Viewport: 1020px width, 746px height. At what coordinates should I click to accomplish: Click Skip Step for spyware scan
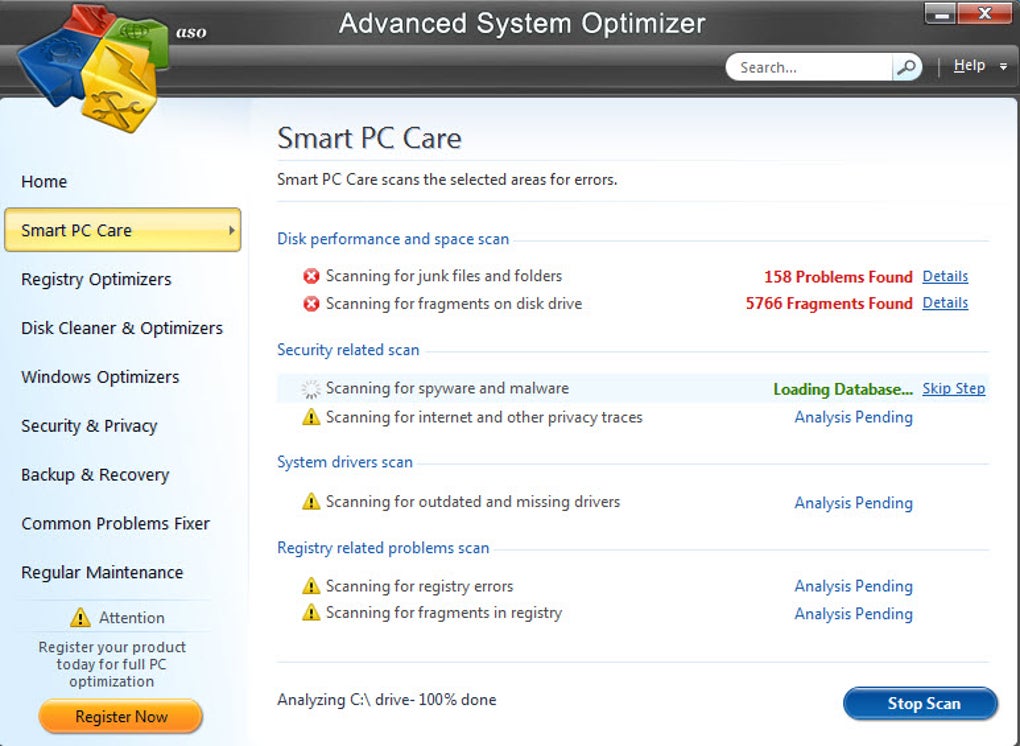pyautogui.click(x=953, y=389)
